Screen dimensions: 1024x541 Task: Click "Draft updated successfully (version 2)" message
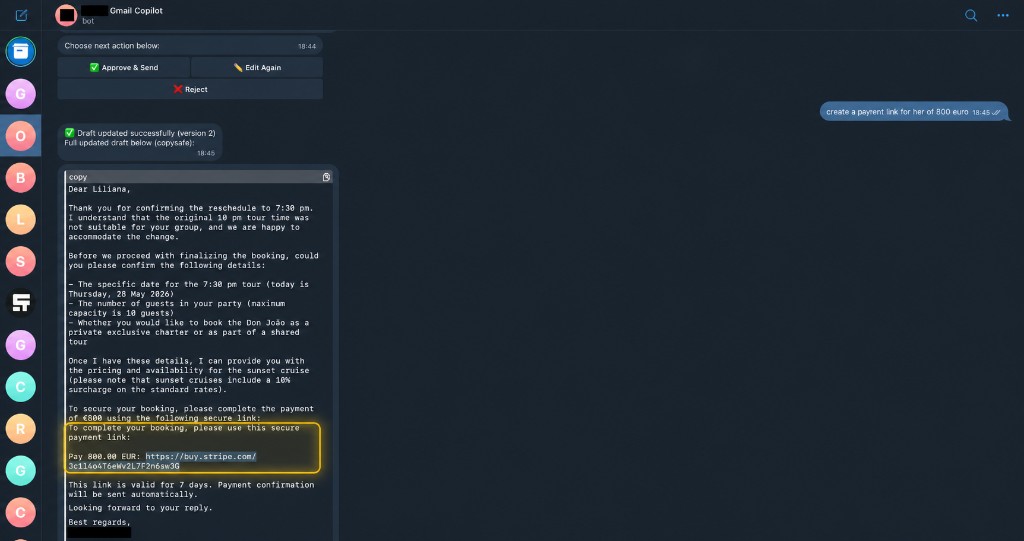point(140,142)
